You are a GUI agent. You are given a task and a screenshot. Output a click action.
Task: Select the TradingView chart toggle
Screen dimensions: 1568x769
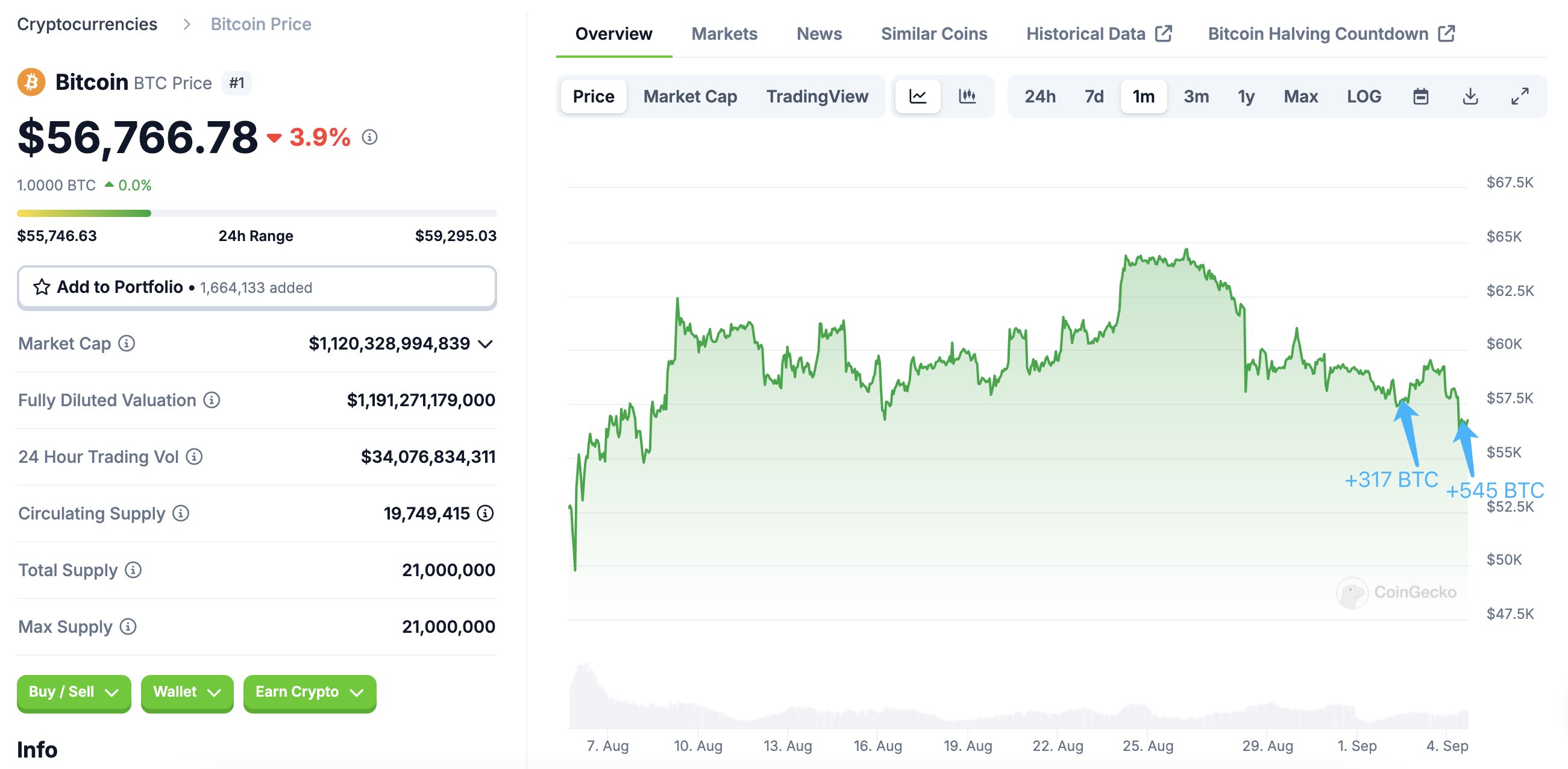(x=817, y=96)
